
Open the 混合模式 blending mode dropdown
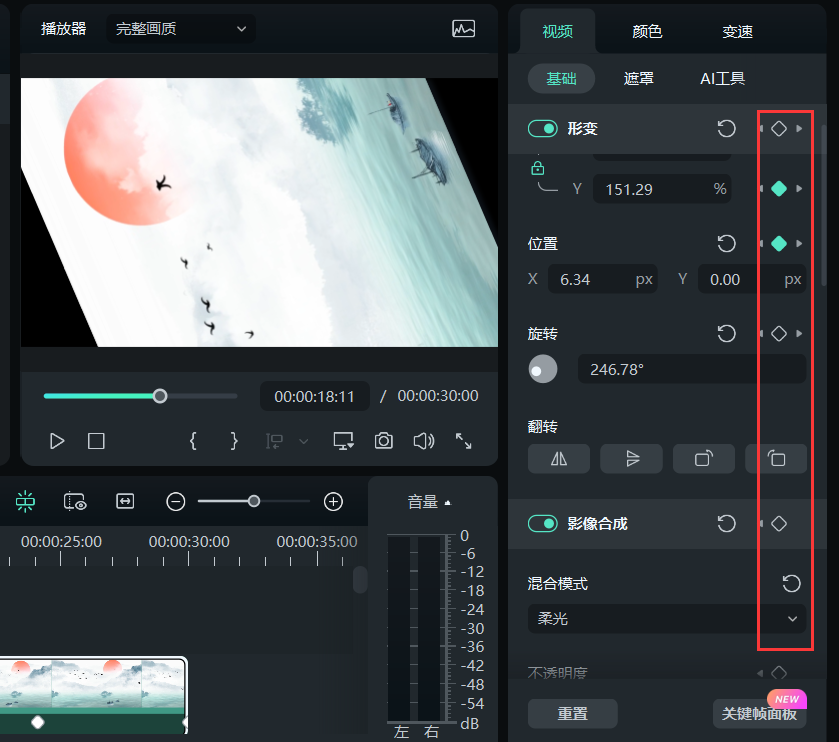click(667, 618)
